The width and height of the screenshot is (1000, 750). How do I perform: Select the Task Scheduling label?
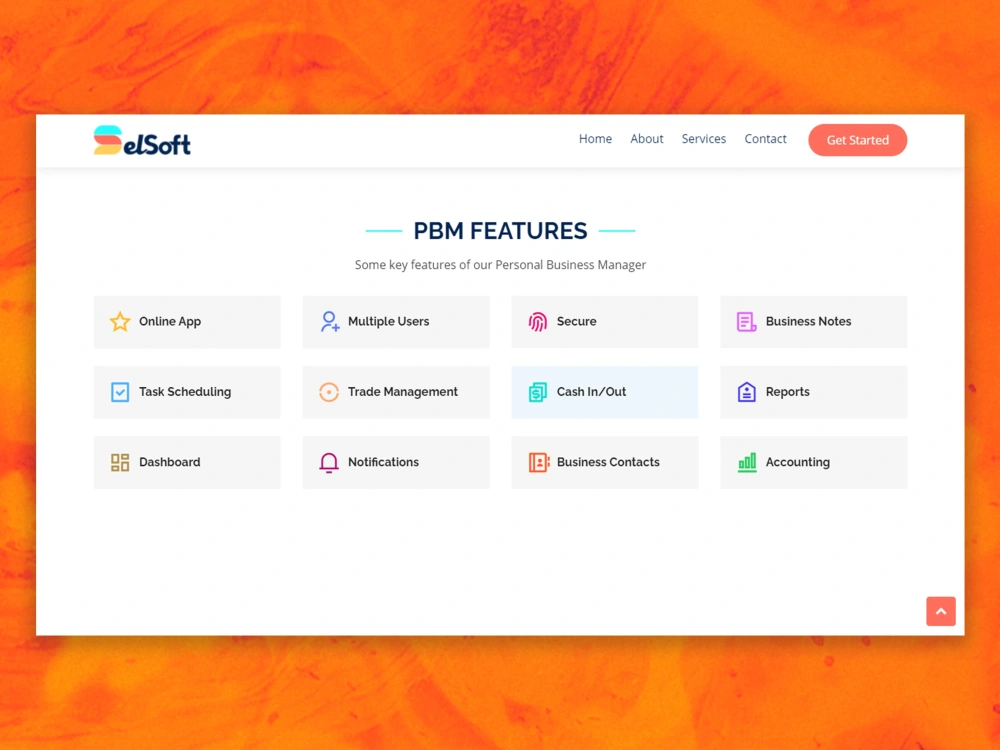185,392
